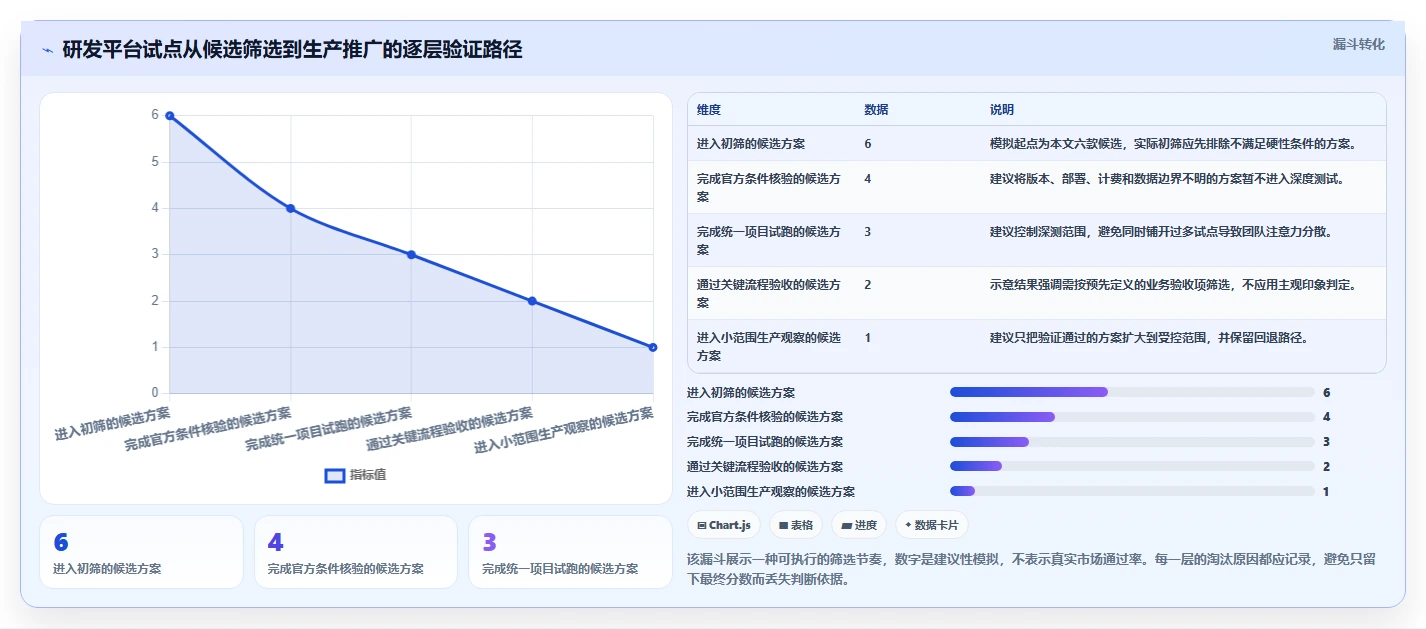Click the description starting 模拟起点为本文六款候选

(1173, 144)
